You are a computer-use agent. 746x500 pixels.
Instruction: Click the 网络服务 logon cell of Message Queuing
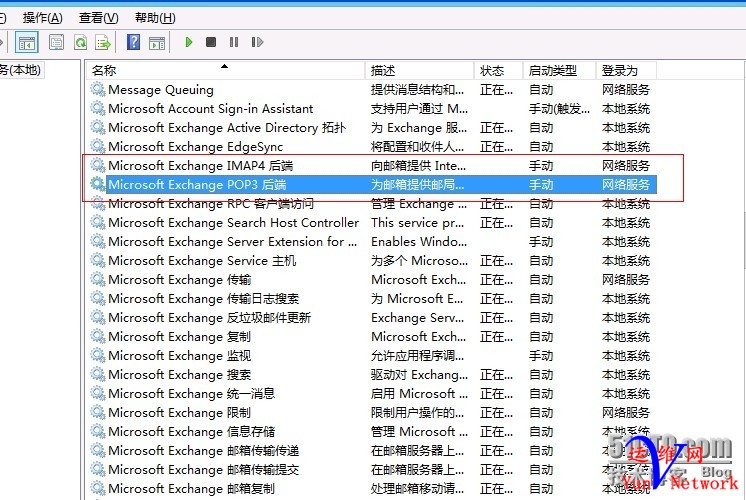point(626,89)
